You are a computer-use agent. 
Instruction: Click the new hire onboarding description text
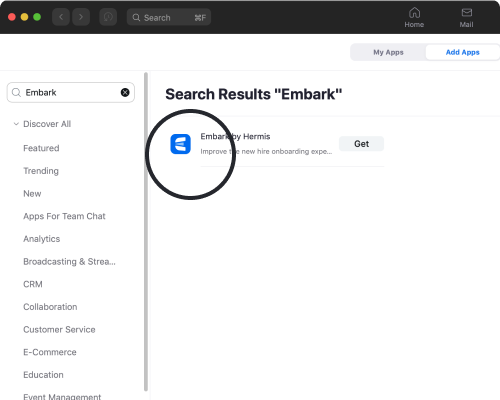(x=266, y=151)
